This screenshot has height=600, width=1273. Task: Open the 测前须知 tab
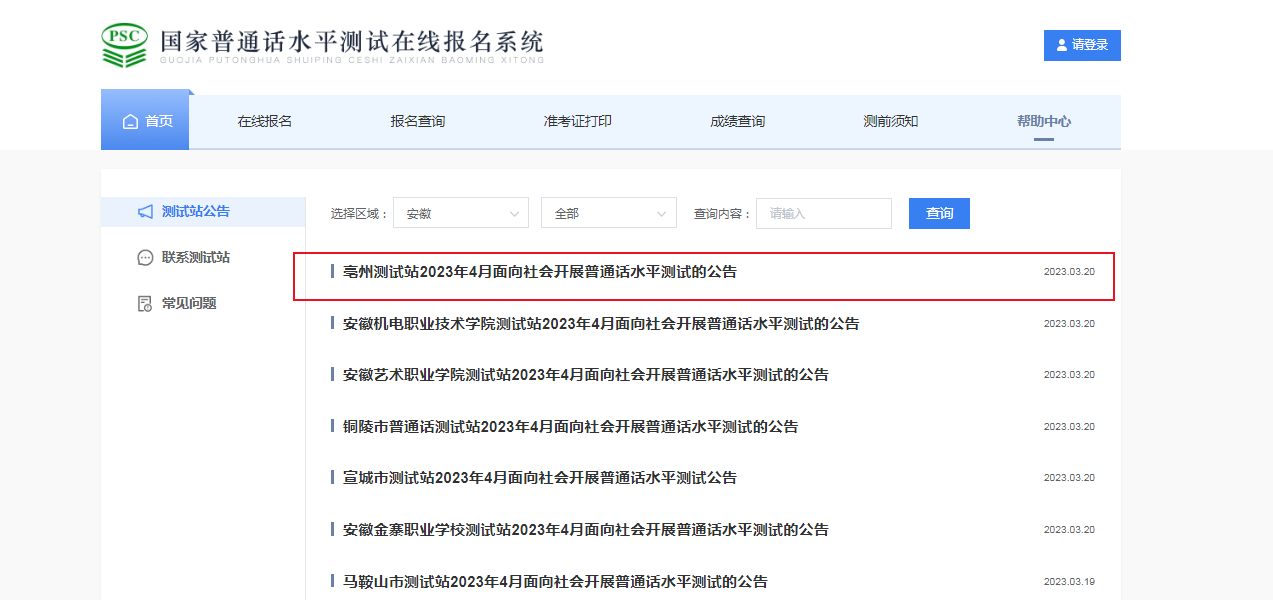pos(890,122)
